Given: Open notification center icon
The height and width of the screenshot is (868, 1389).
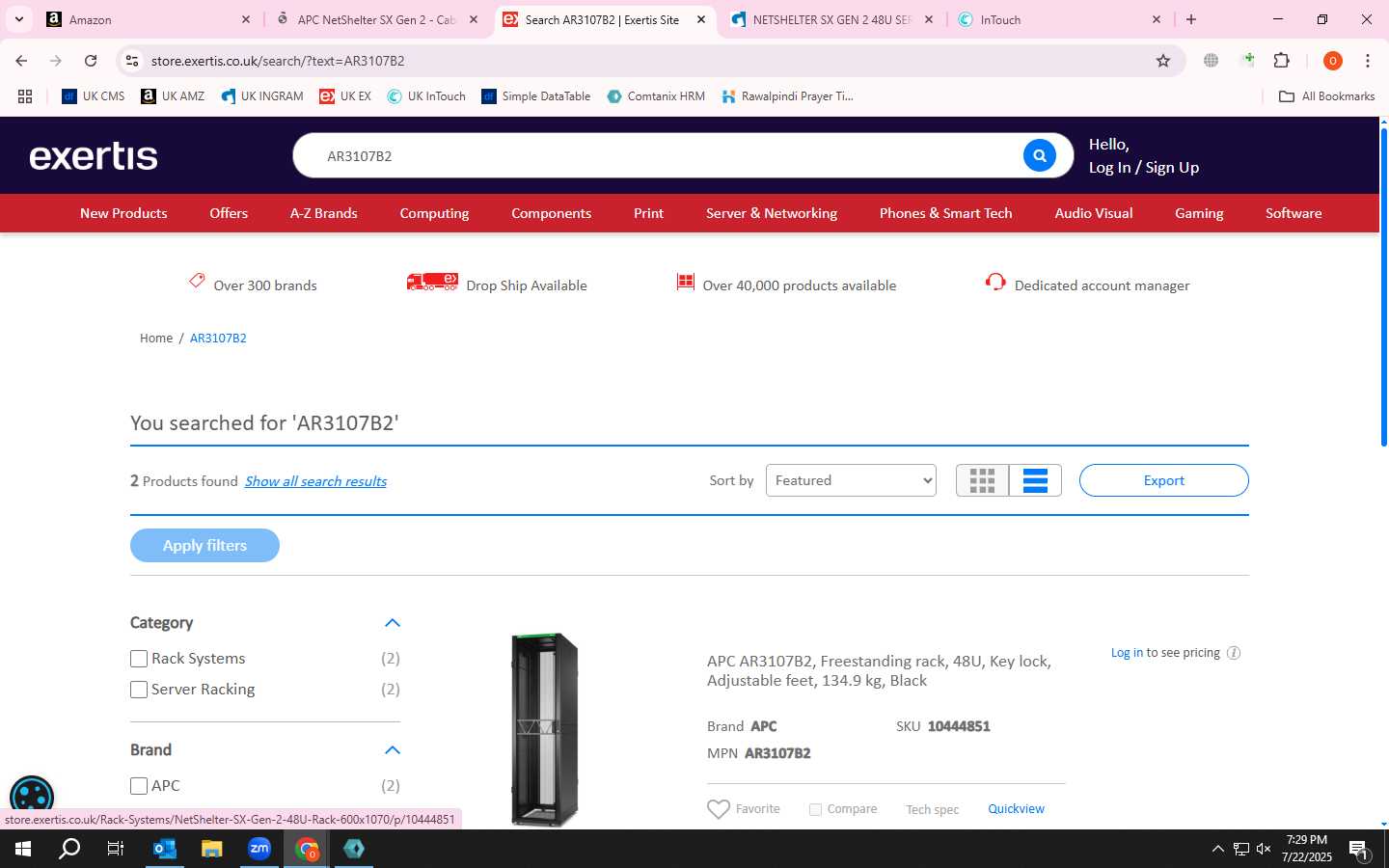Looking at the screenshot, I should pos(1359,849).
